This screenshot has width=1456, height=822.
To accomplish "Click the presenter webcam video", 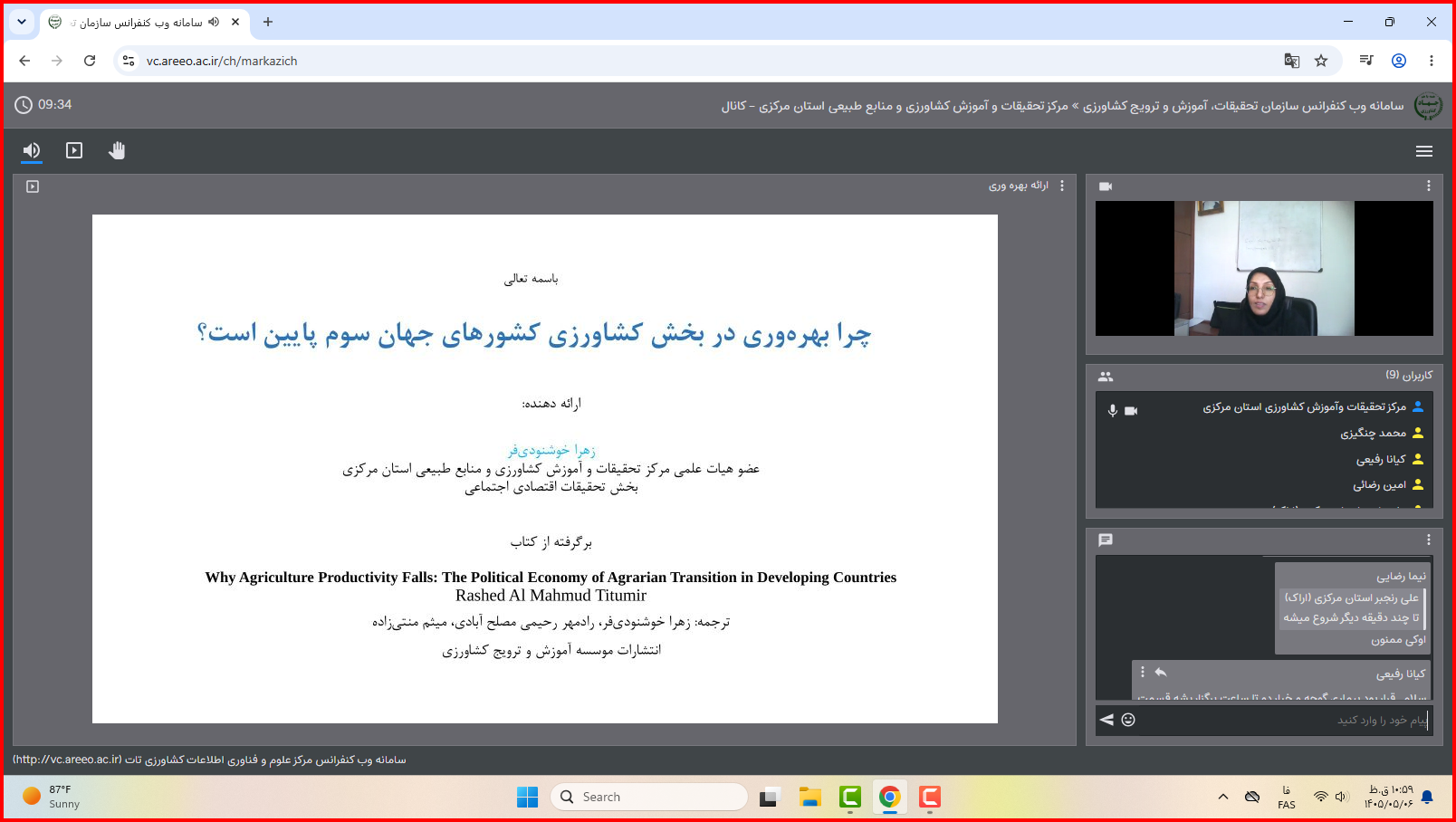I will 1264,268.
